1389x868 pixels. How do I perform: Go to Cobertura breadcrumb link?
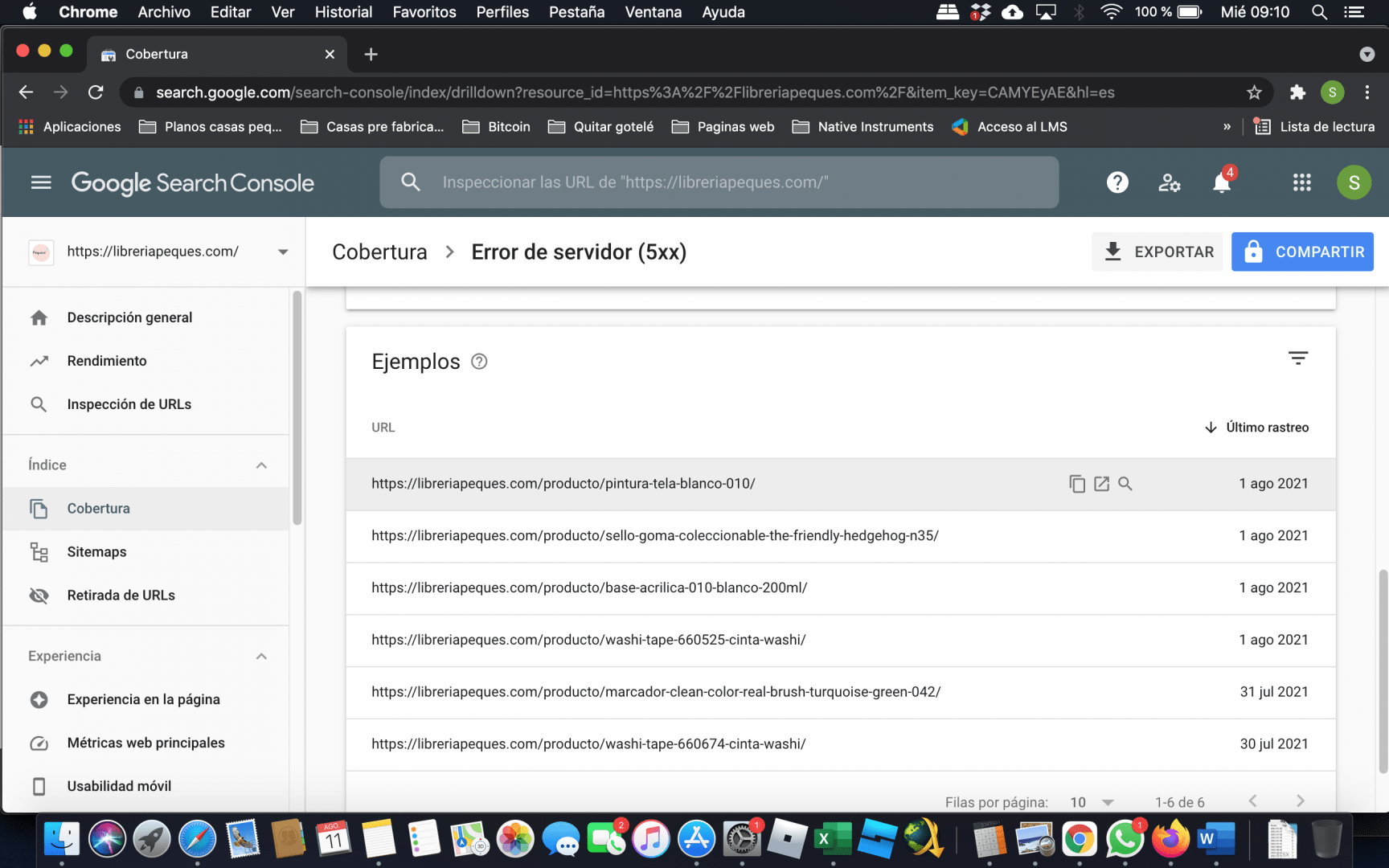tap(379, 252)
